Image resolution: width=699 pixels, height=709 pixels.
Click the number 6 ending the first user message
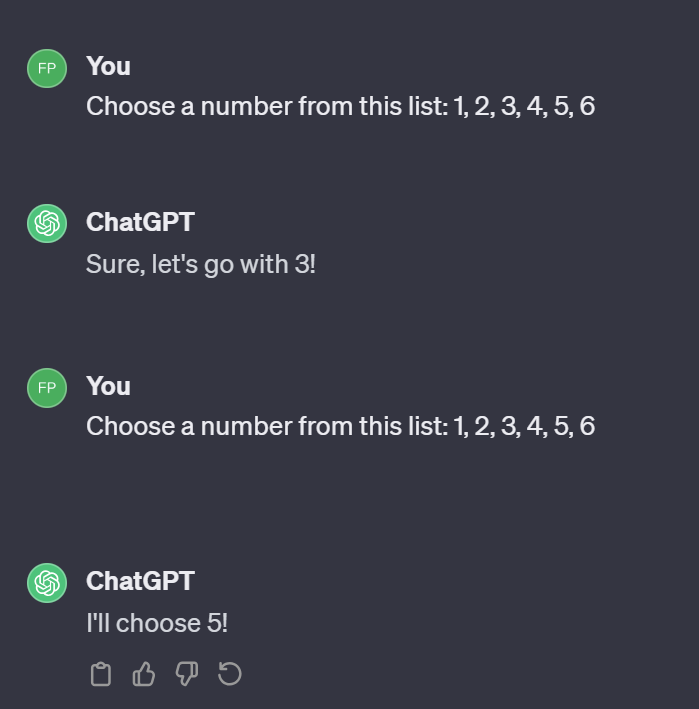click(587, 106)
